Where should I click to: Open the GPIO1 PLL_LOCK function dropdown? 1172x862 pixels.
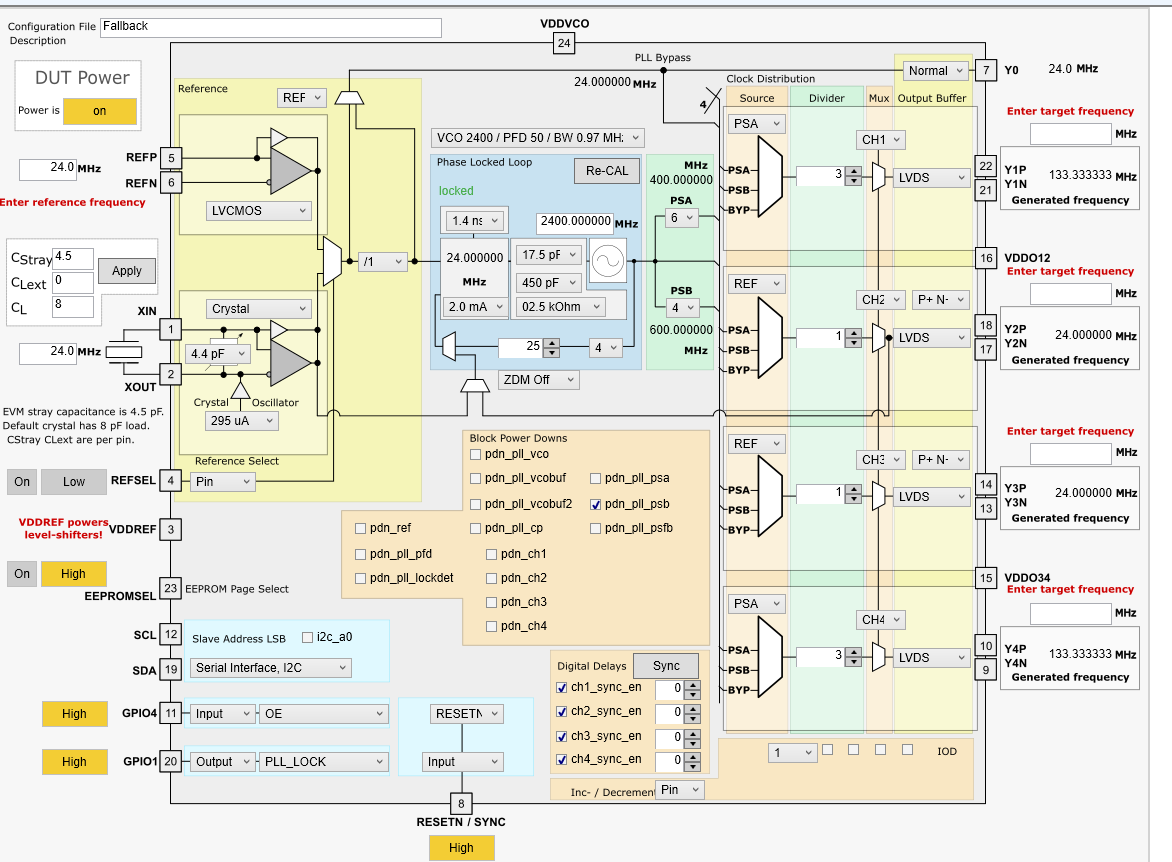tap(323, 762)
